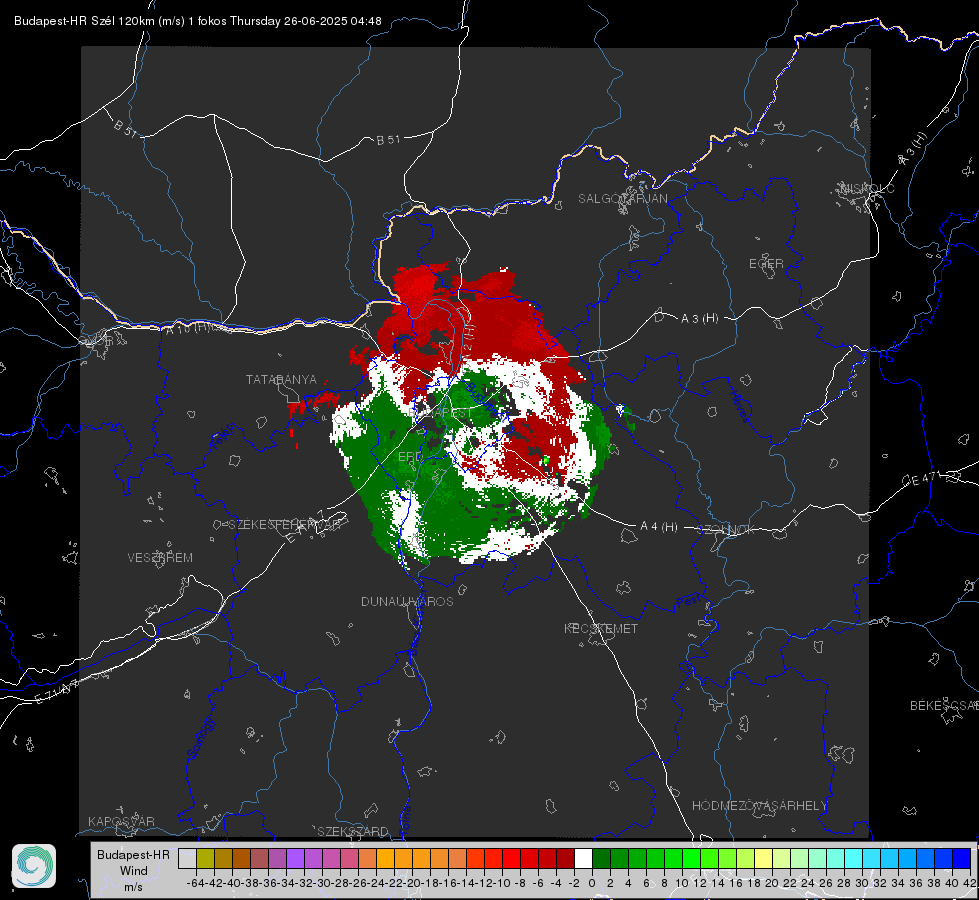Click the 42 value ending the legend scale

pos(970,883)
